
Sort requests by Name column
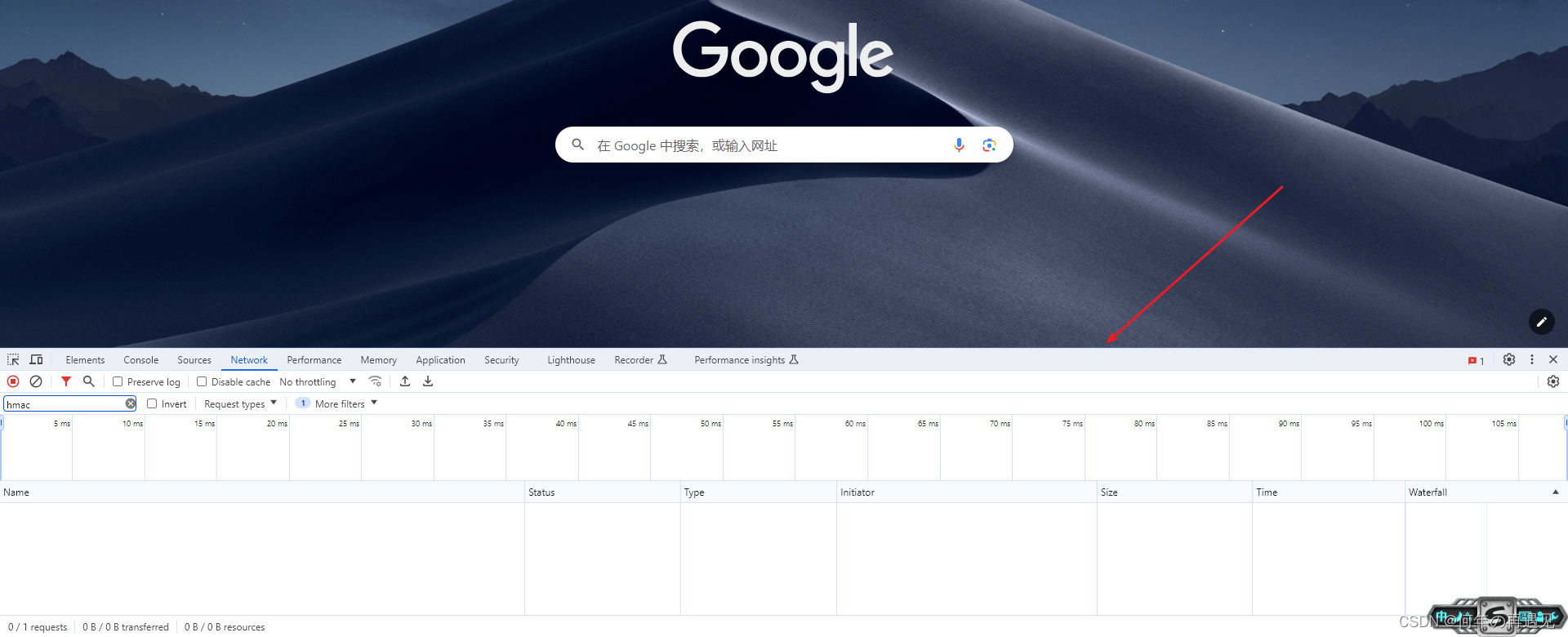pyautogui.click(x=262, y=492)
